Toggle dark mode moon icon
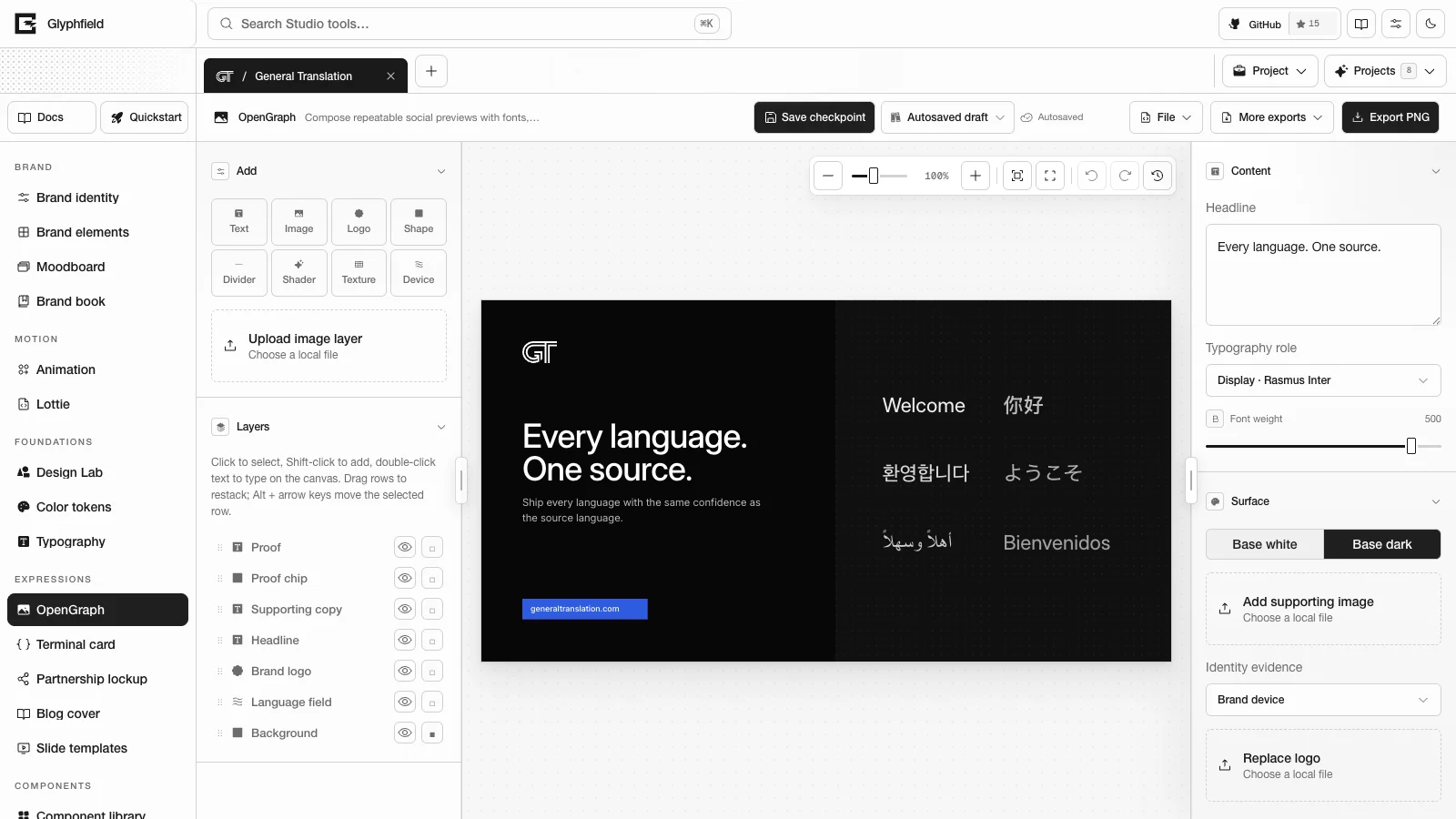This screenshot has width=1456, height=819. pyautogui.click(x=1431, y=24)
